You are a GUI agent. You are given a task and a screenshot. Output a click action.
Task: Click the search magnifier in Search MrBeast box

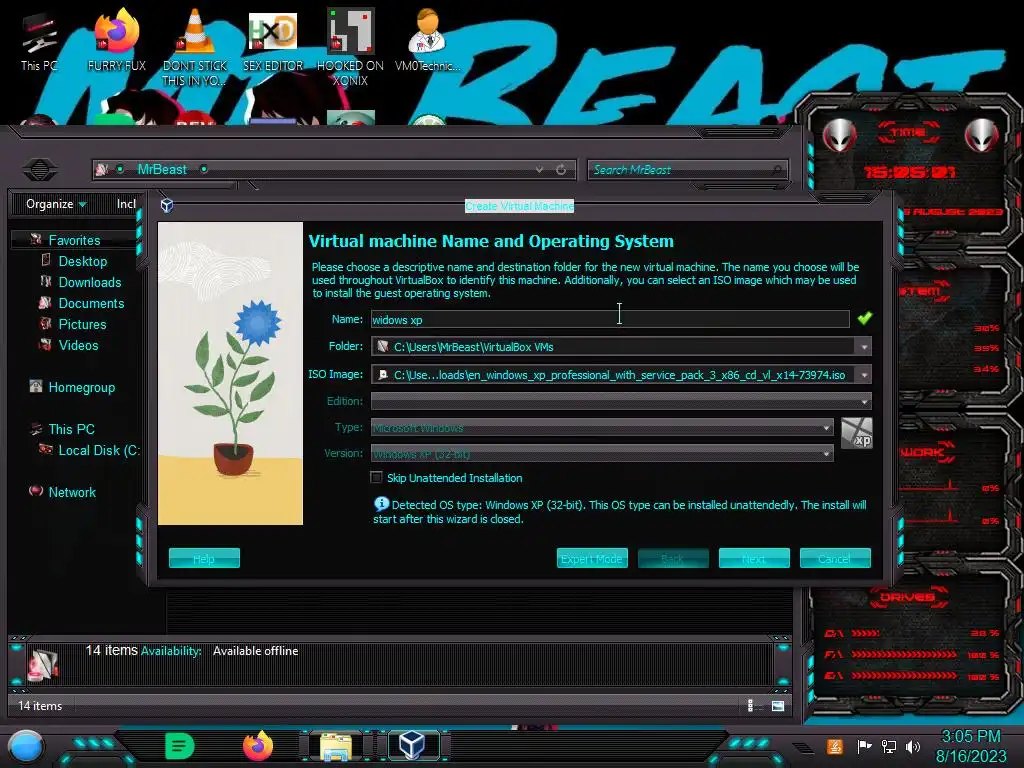[x=776, y=170]
